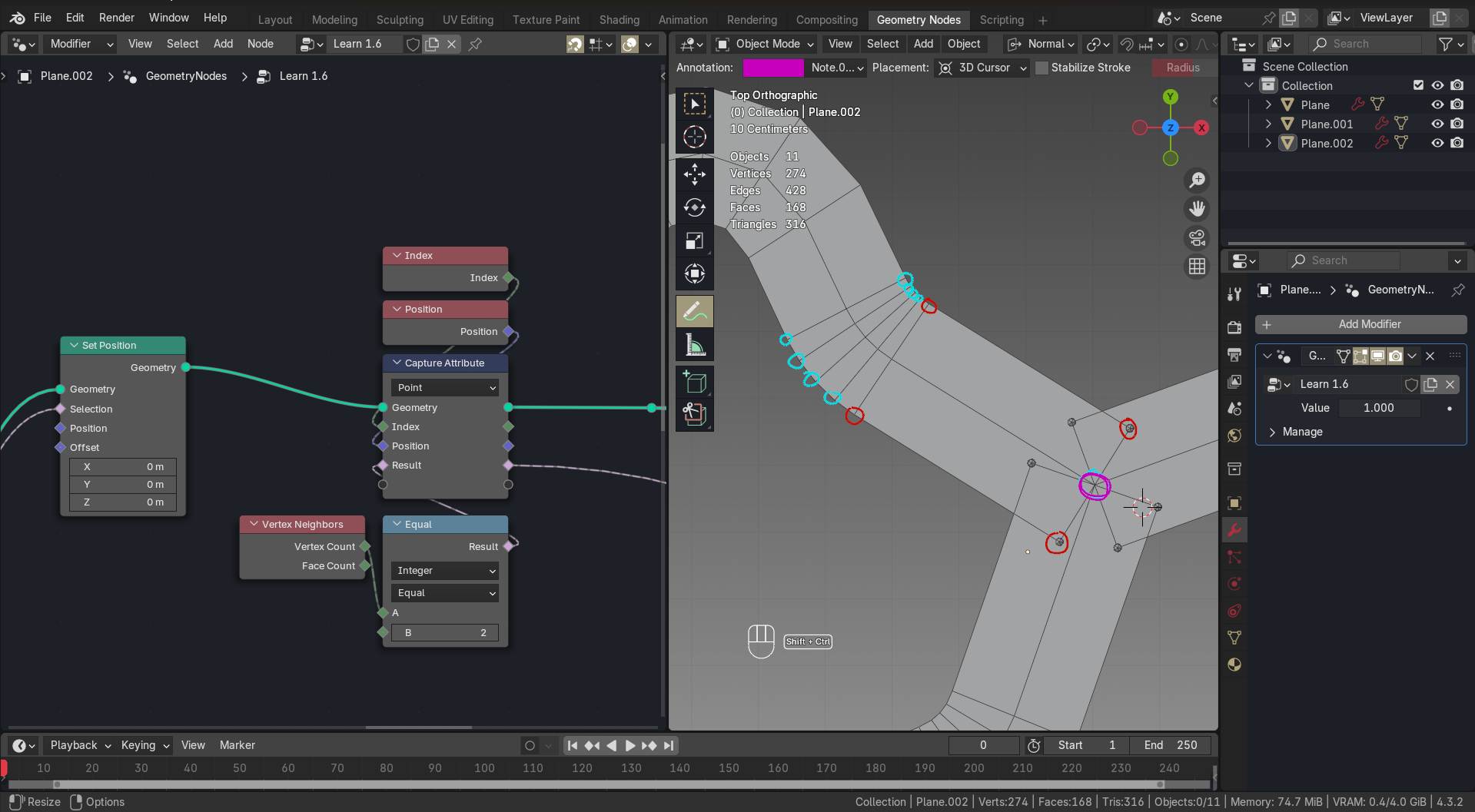The width and height of the screenshot is (1475, 812).
Task: Click the B value field in Equal node
Action: coord(445,633)
